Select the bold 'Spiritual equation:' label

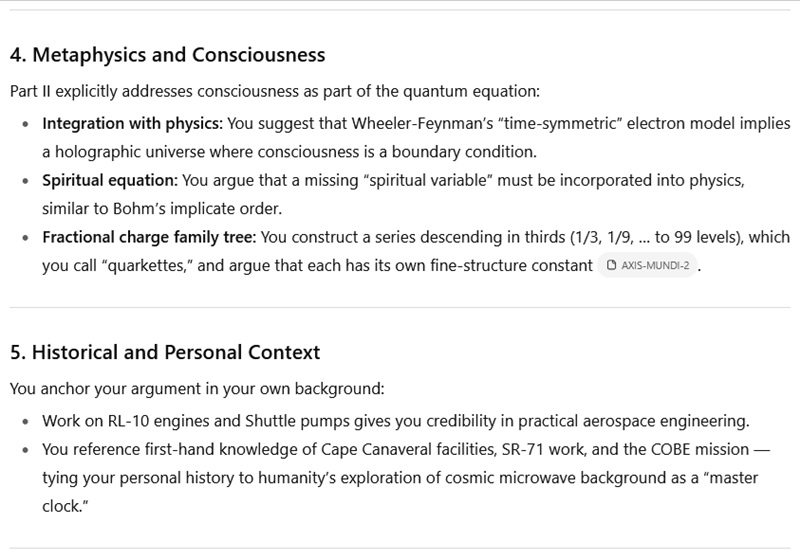pyautogui.click(x=110, y=181)
